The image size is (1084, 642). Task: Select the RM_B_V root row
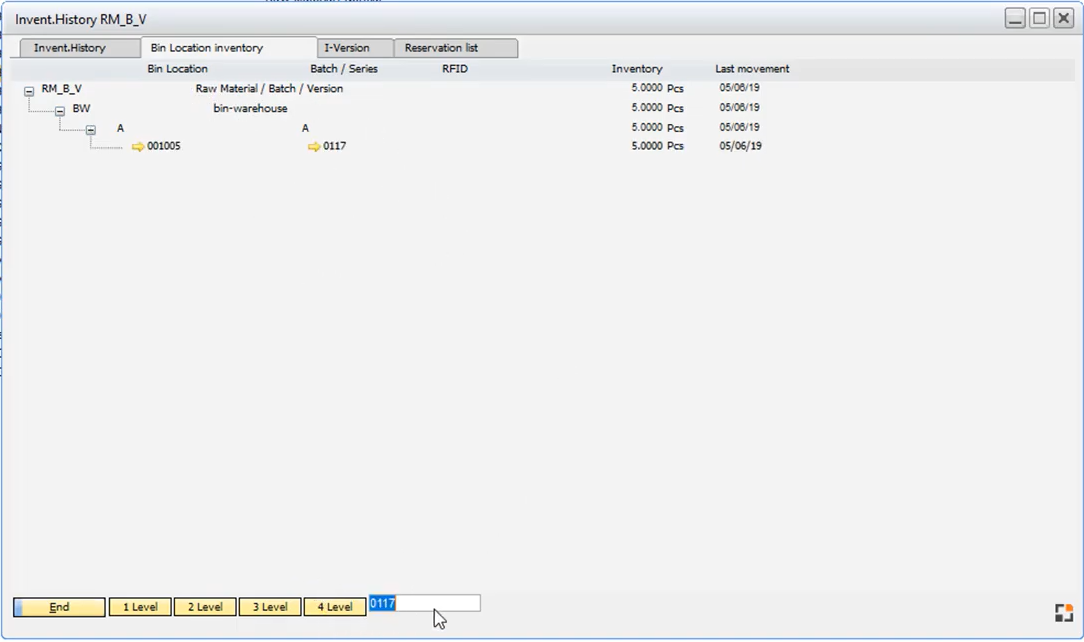(x=61, y=89)
